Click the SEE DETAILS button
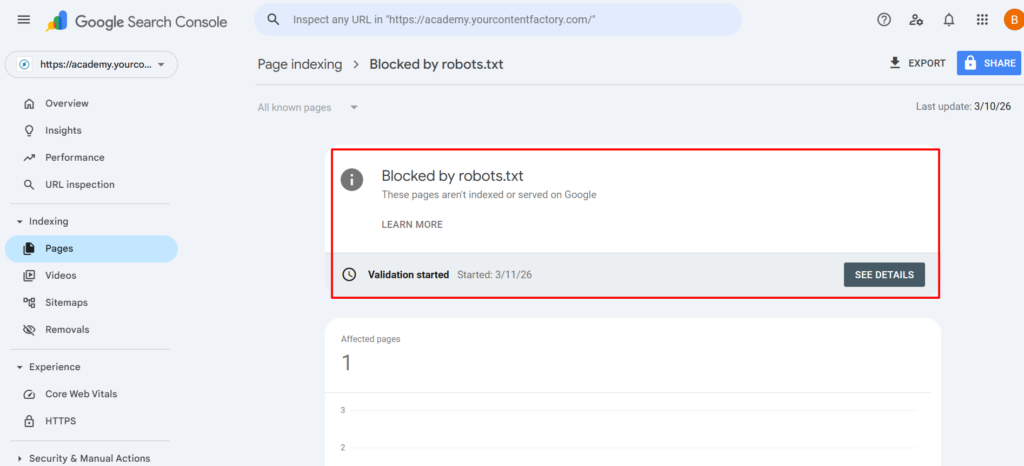1024x466 pixels. point(884,275)
